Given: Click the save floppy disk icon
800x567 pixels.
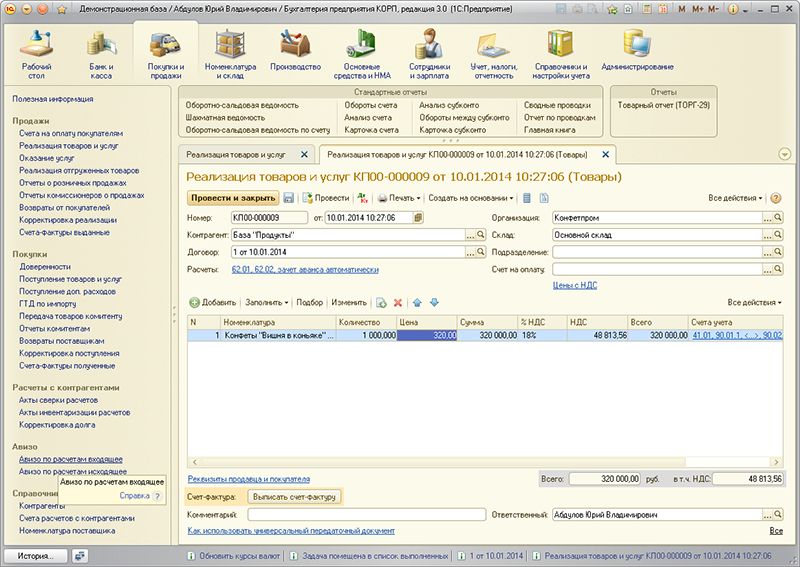Looking at the screenshot, I should 289,198.
